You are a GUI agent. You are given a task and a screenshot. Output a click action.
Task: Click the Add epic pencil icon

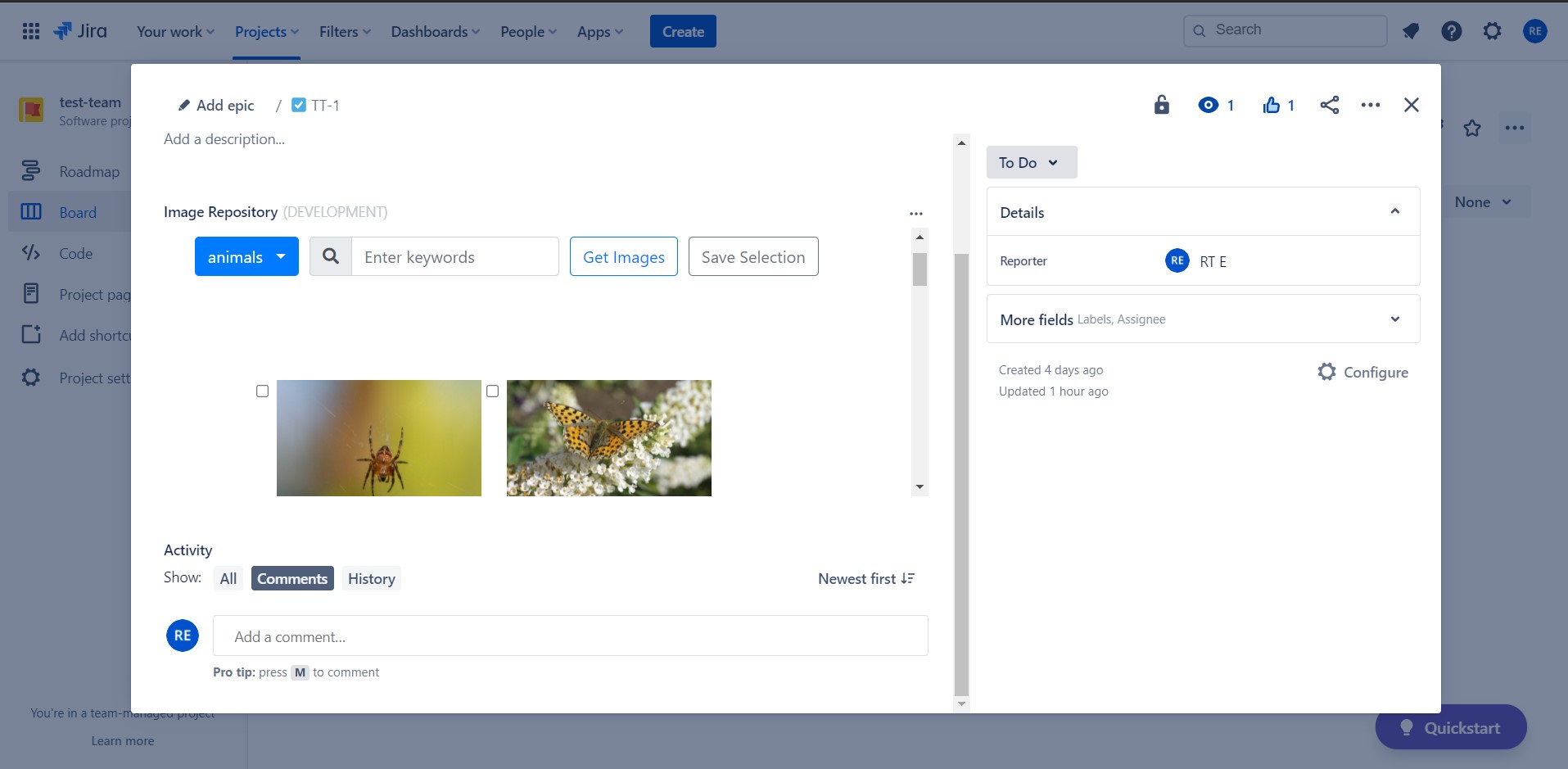click(184, 105)
